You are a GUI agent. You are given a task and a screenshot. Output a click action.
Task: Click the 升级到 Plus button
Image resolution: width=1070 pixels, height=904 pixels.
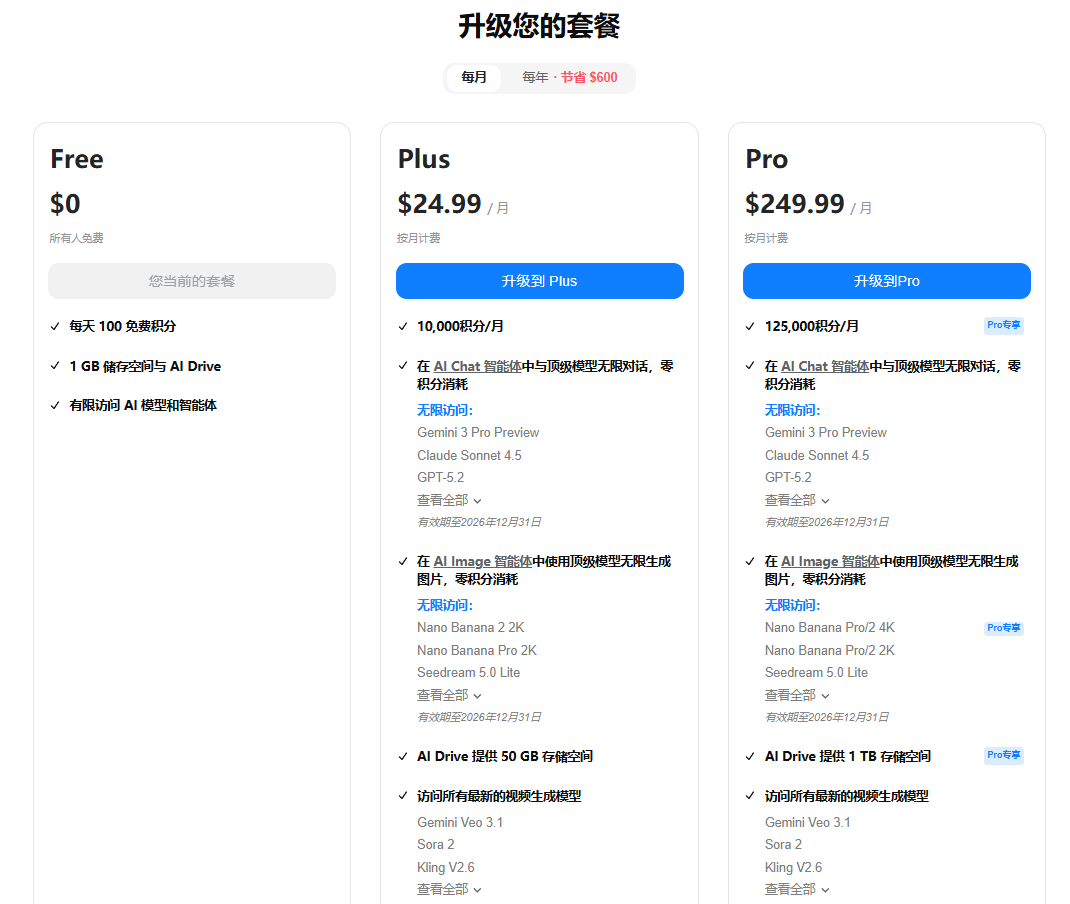539,281
